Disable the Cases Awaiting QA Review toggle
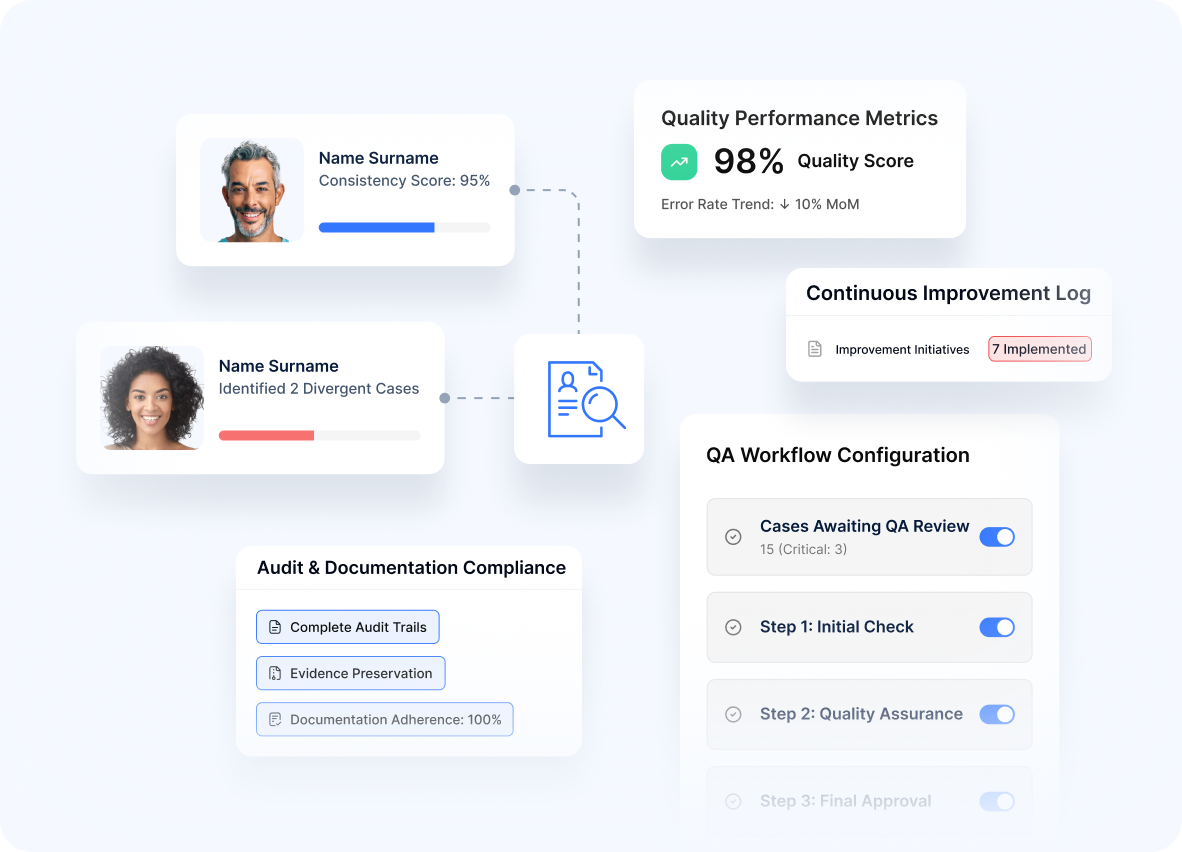The width and height of the screenshot is (1182, 852). (996, 537)
